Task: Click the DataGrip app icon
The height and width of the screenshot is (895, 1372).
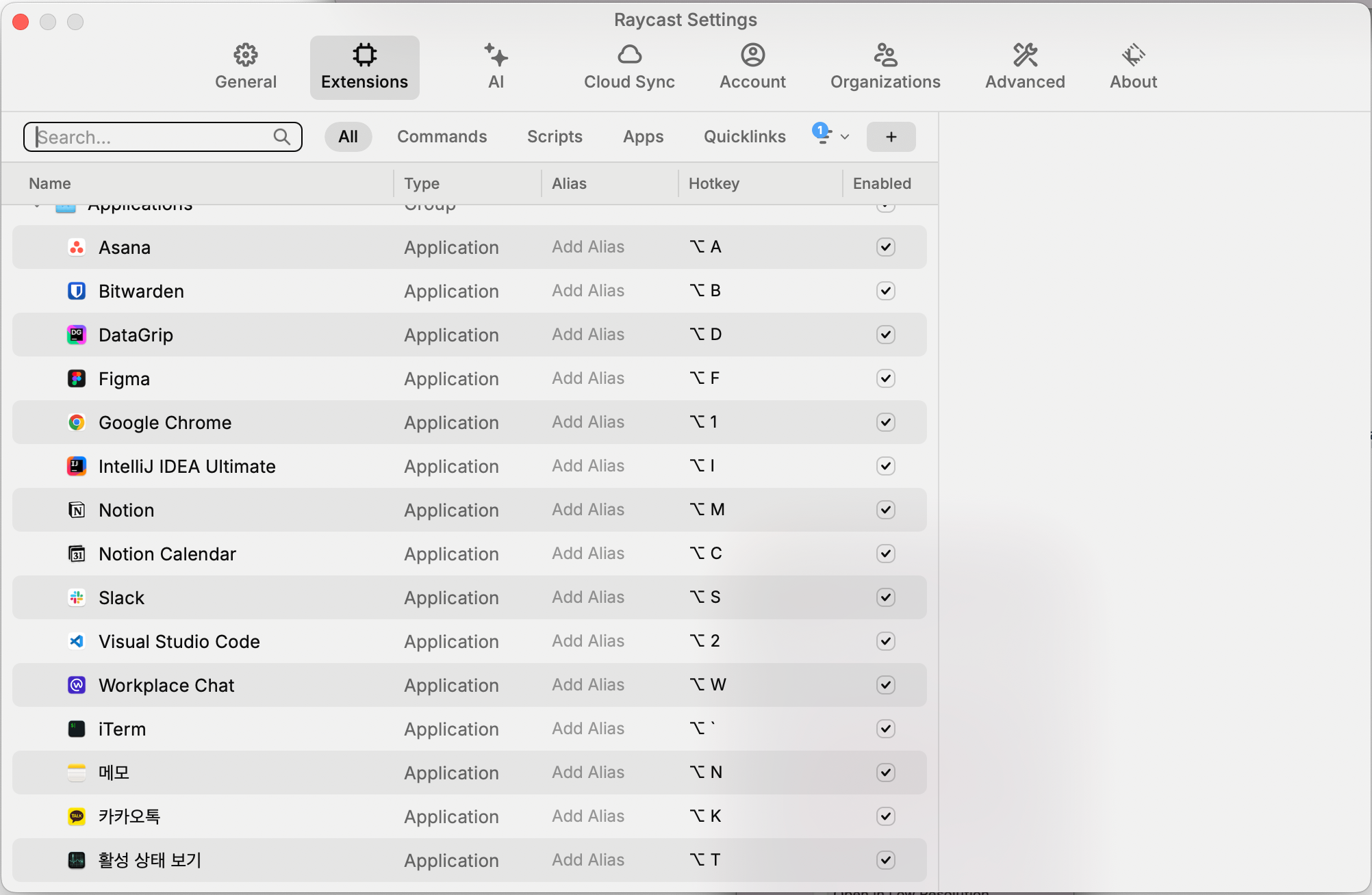Action: pos(77,335)
